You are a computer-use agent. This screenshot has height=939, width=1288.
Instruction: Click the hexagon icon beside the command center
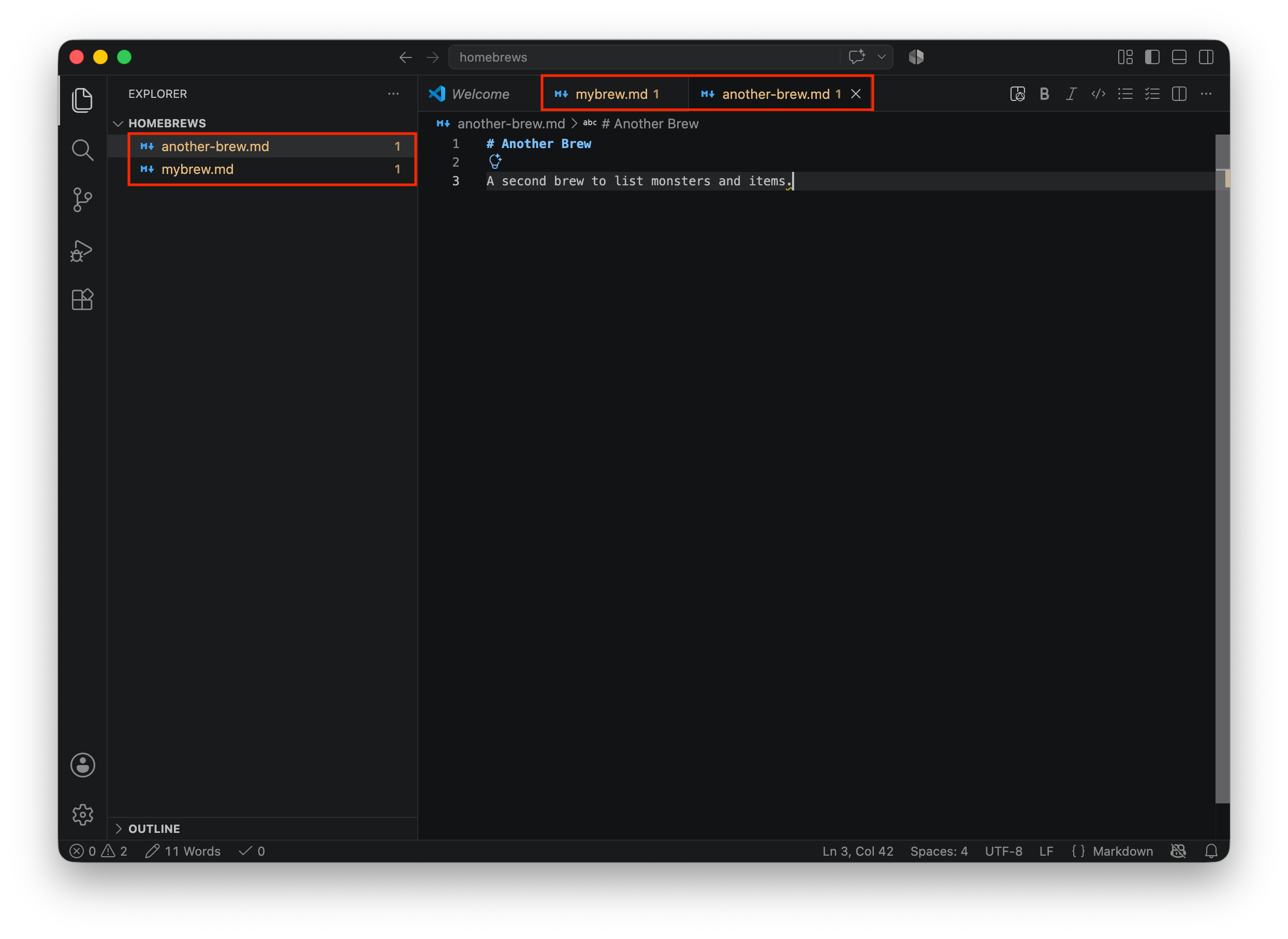point(916,57)
